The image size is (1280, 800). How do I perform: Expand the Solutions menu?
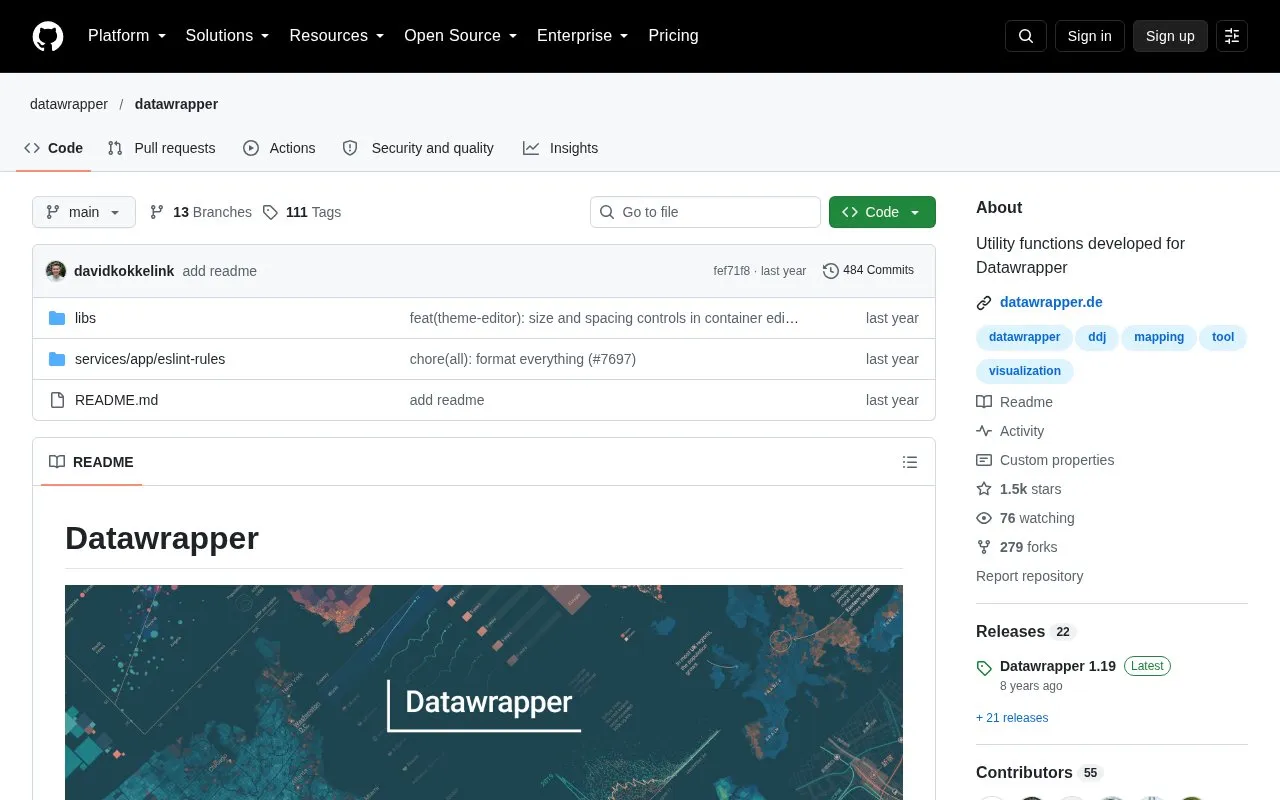click(x=228, y=36)
